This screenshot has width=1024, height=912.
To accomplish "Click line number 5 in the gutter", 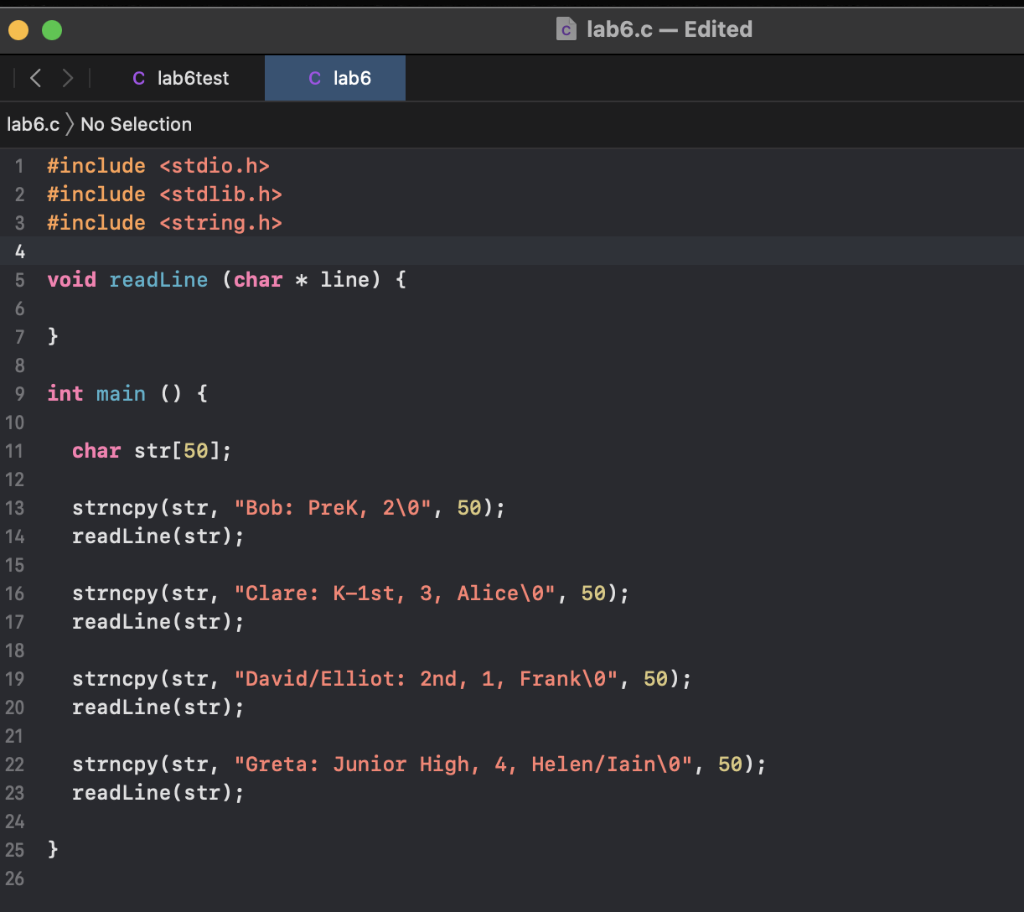I will 19,280.
